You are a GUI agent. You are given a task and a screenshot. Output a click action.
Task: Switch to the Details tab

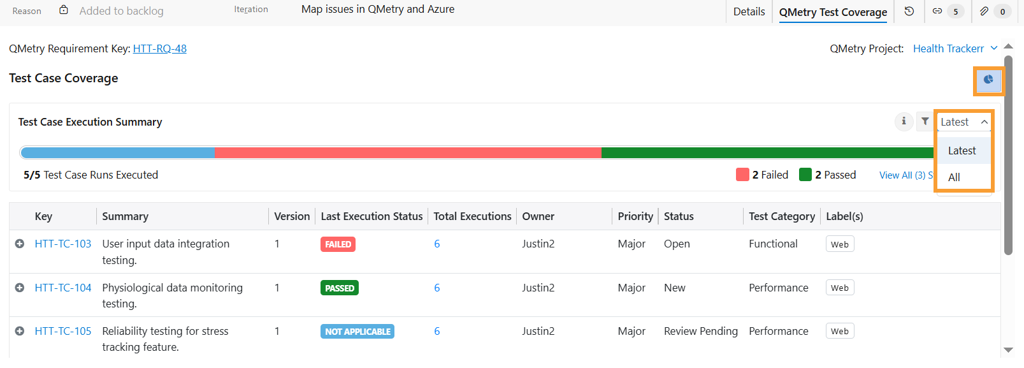(x=748, y=11)
